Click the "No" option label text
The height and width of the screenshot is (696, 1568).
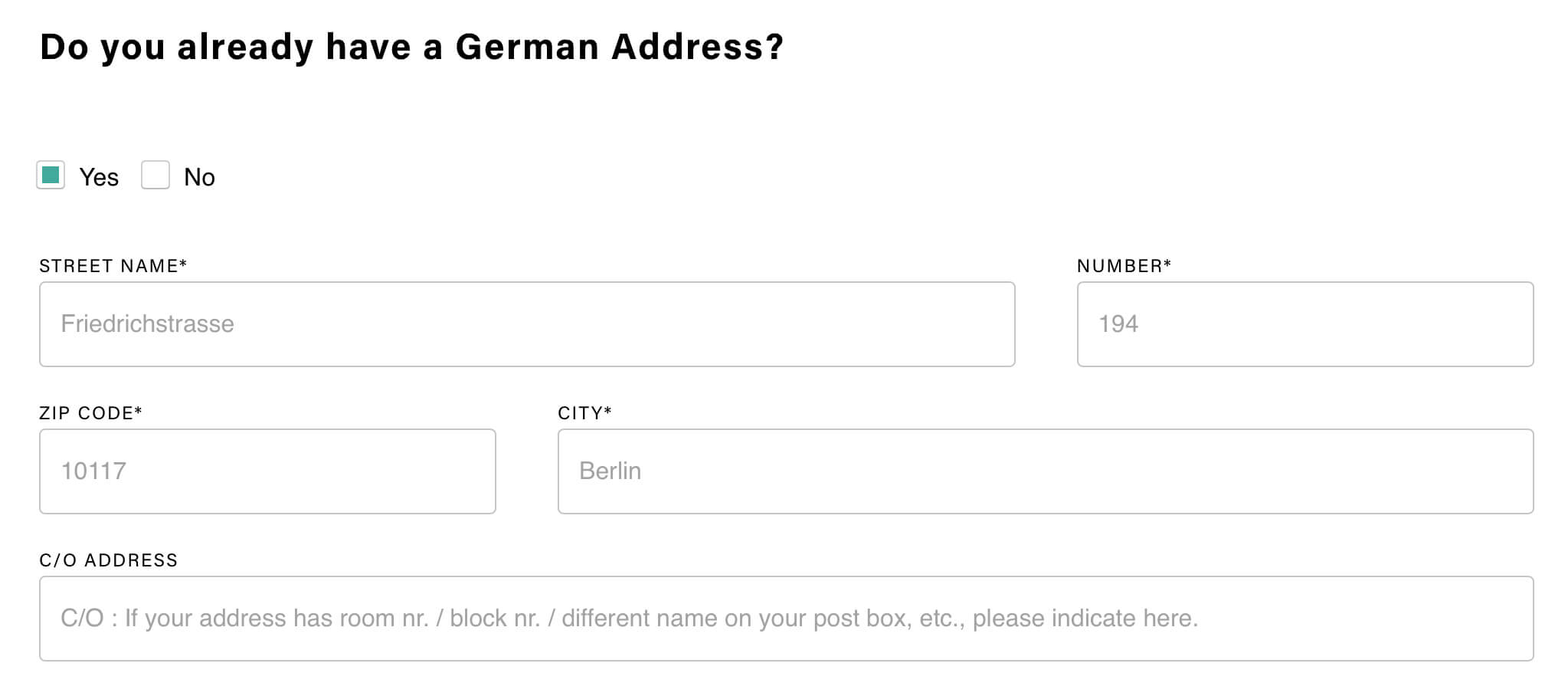[x=199, y=177]
